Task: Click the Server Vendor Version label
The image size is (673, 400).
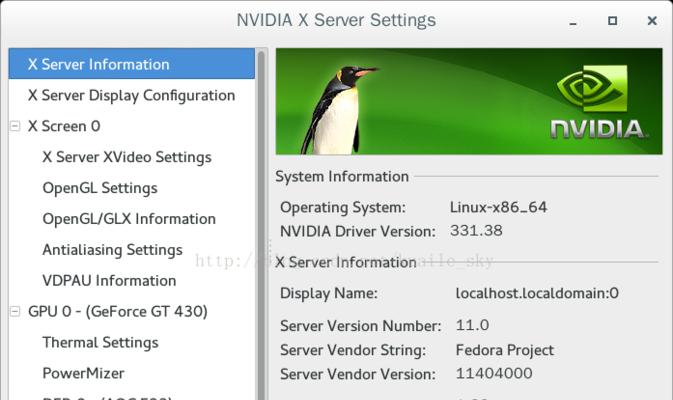Action: point(358,374)
